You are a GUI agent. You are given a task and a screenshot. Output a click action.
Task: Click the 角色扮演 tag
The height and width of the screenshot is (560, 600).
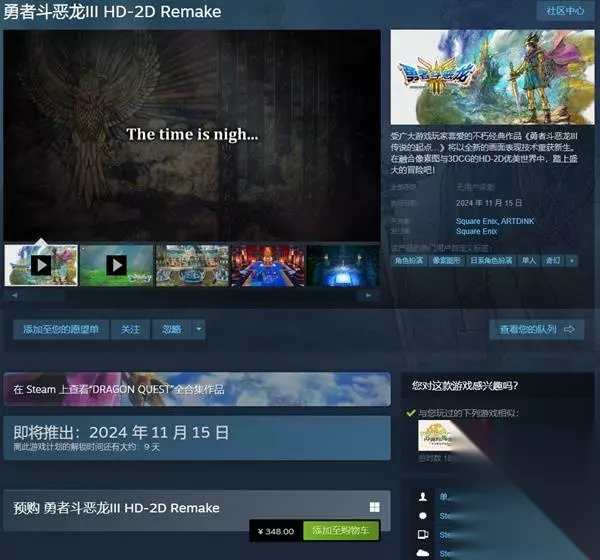[x=409, y=261]
